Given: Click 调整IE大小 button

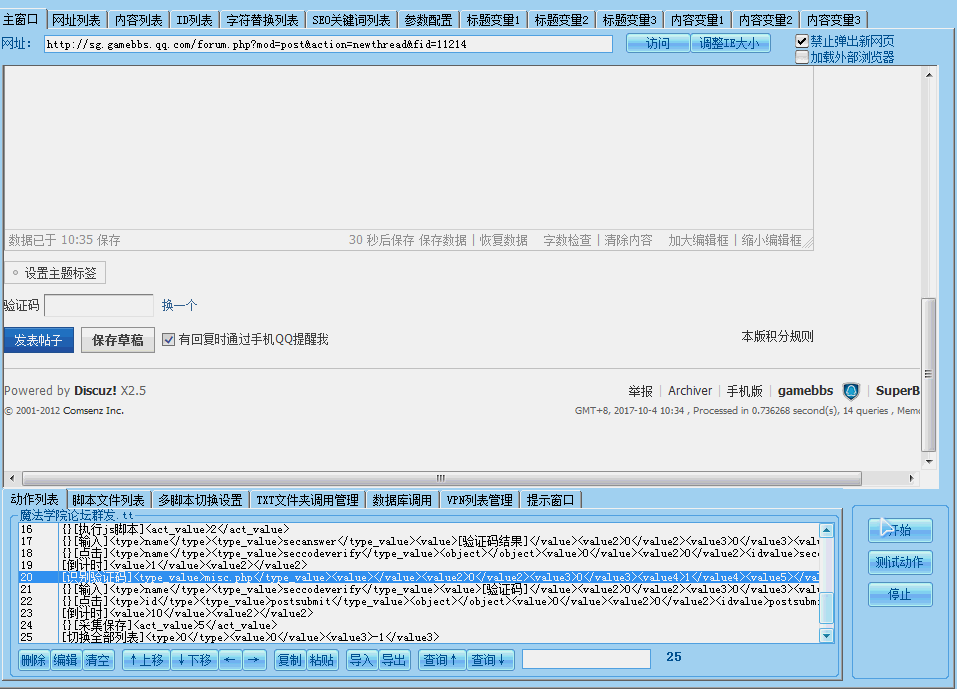Looking at the screenshot, I should pyautogui.click(x=730, y=43).
